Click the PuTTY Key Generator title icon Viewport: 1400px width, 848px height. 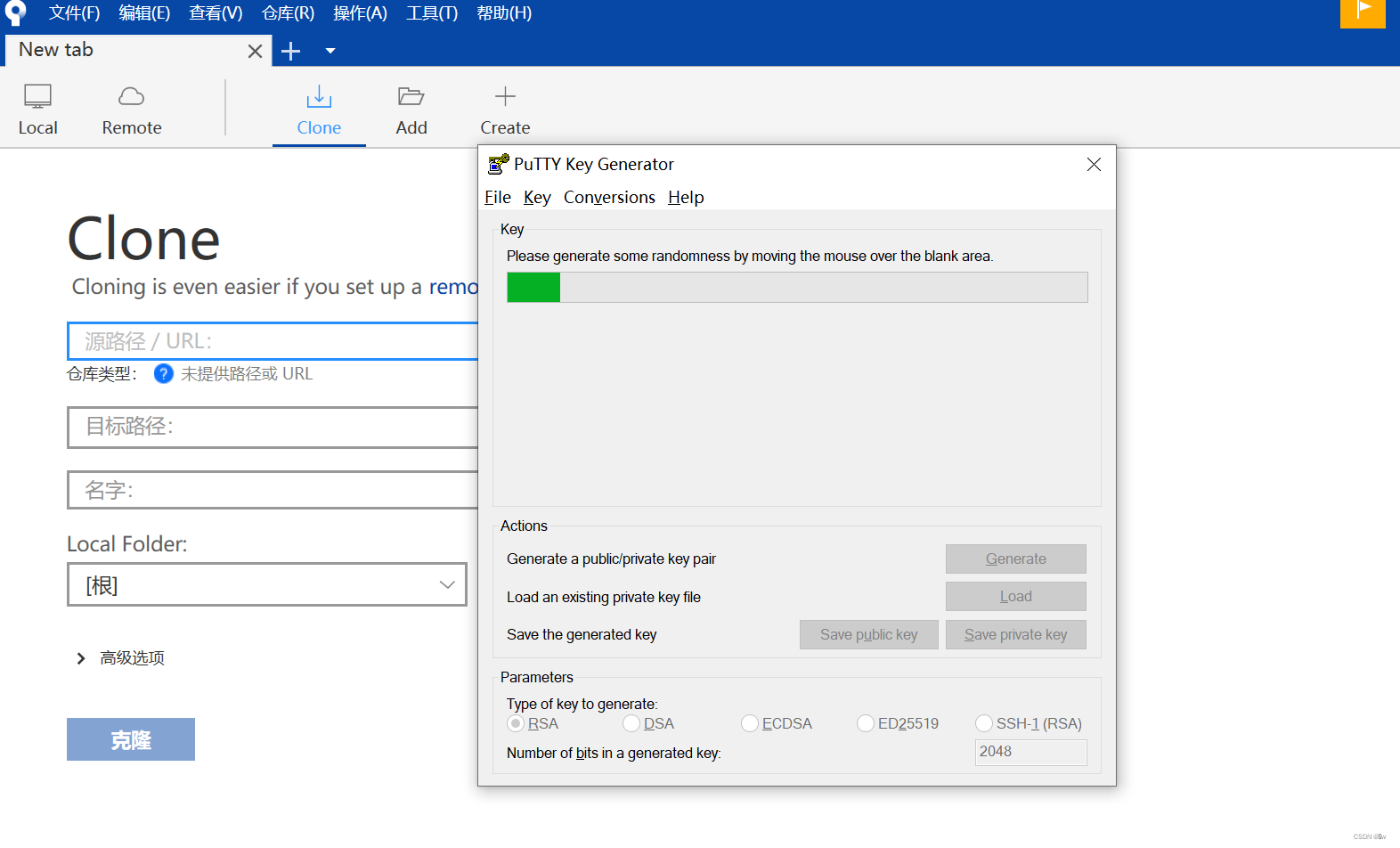click(x=498, y=164)
